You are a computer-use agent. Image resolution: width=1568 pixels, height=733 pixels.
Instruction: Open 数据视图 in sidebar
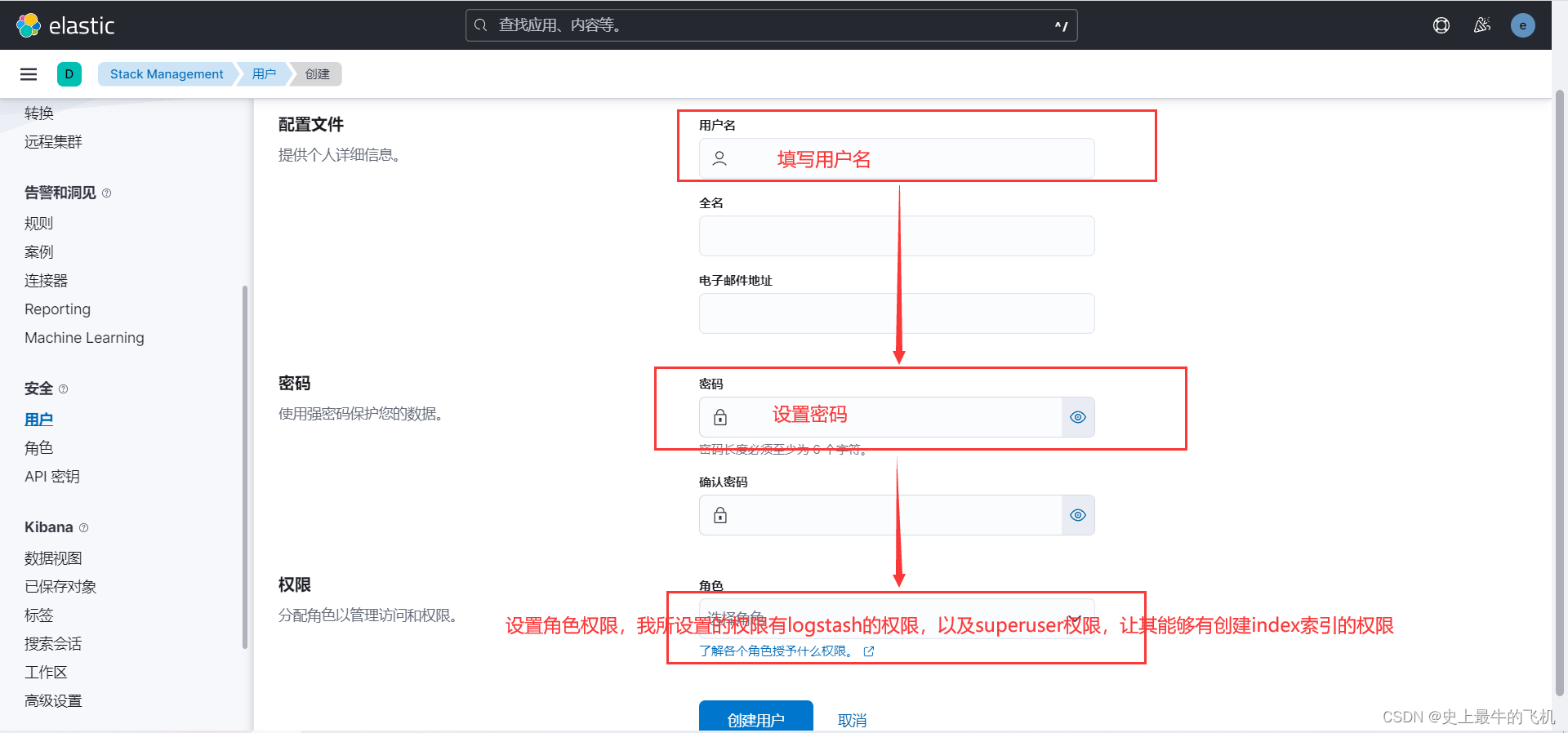click(x=53, y=558)
